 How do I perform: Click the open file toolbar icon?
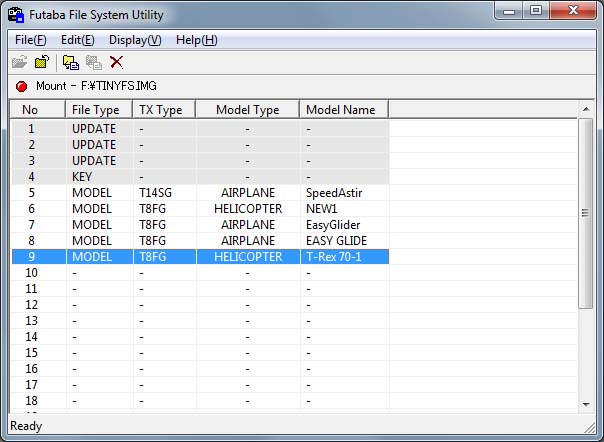pos(20,62)
